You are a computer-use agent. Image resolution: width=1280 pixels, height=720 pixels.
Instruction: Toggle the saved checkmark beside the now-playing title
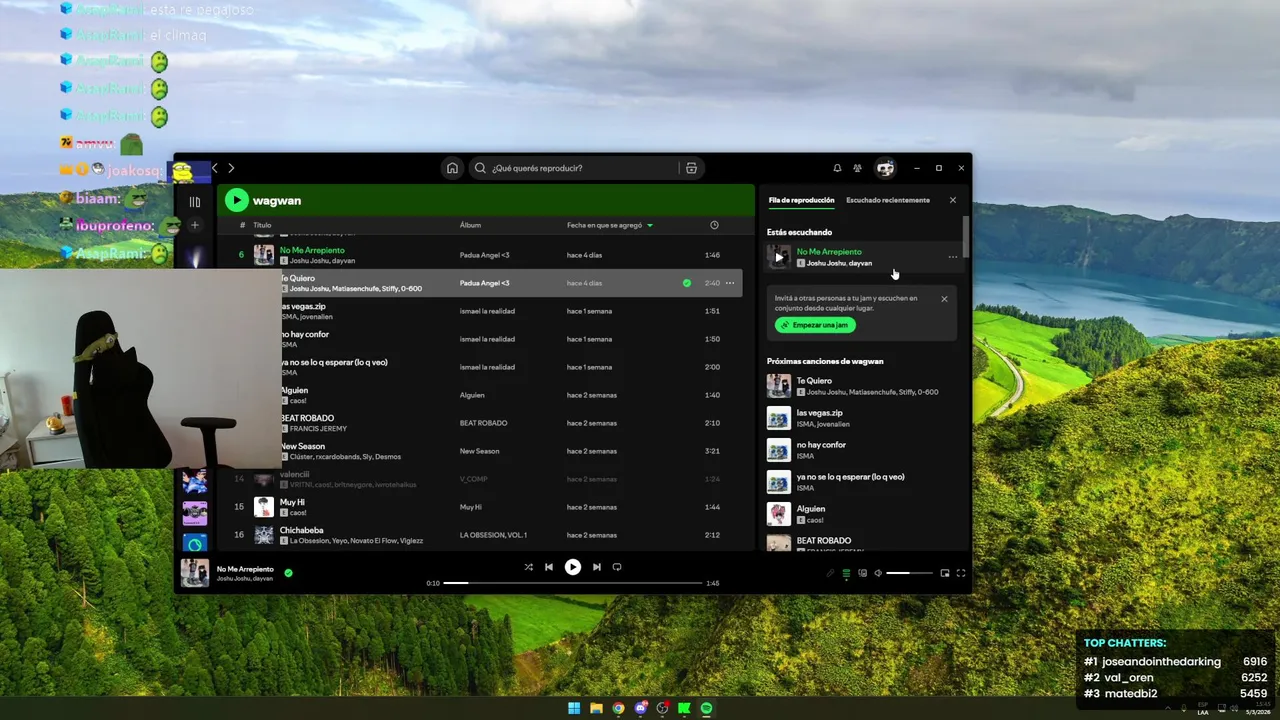coord(288,573)
